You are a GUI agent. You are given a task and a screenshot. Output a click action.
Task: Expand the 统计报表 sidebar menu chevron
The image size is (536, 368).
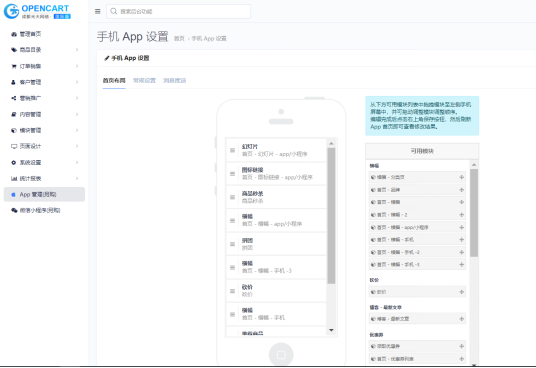pyautogui.click(x=77, y=178)
